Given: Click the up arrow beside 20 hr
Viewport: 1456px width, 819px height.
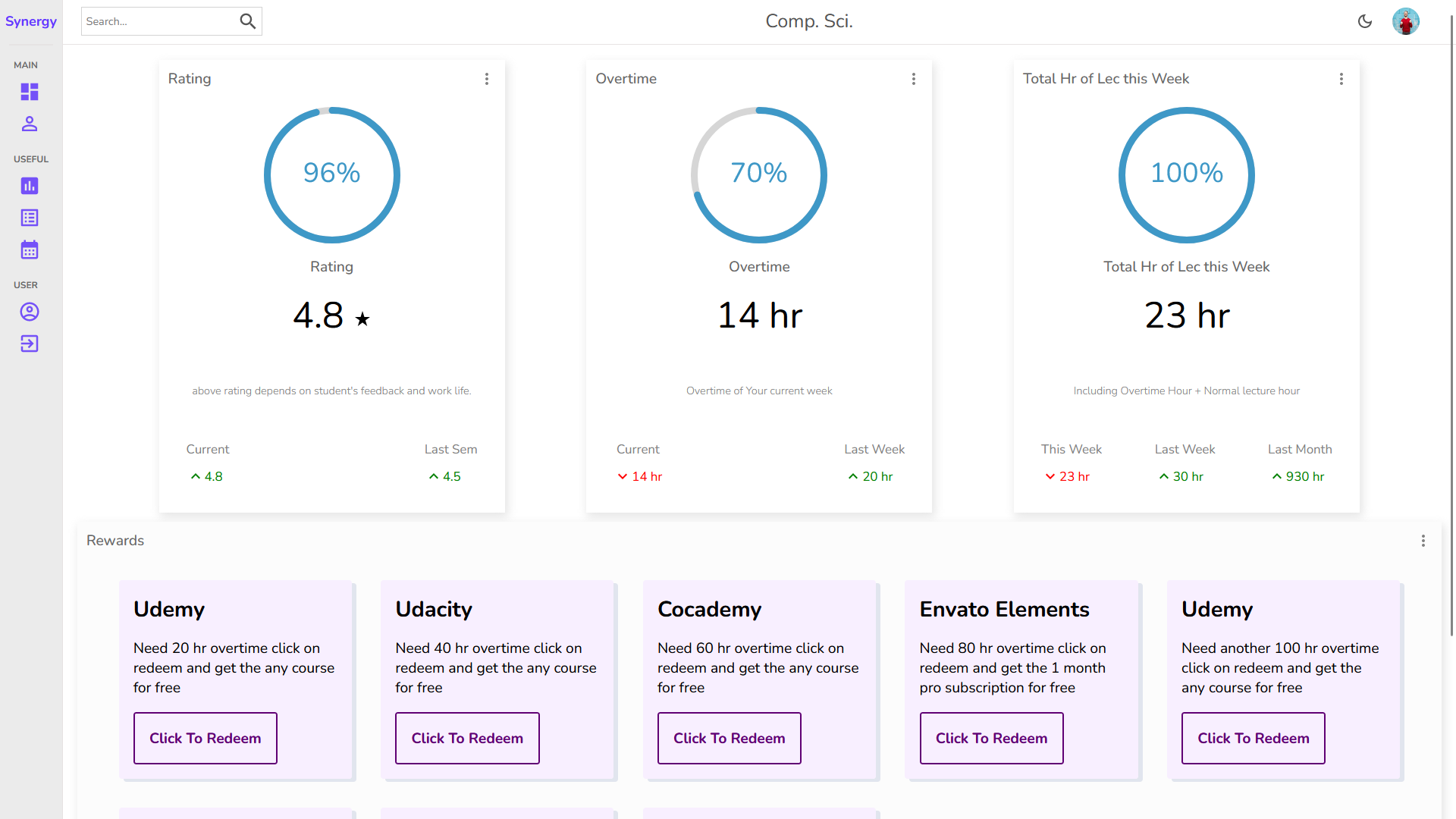Looking at the screenshot, I should [x=853, y=476].
